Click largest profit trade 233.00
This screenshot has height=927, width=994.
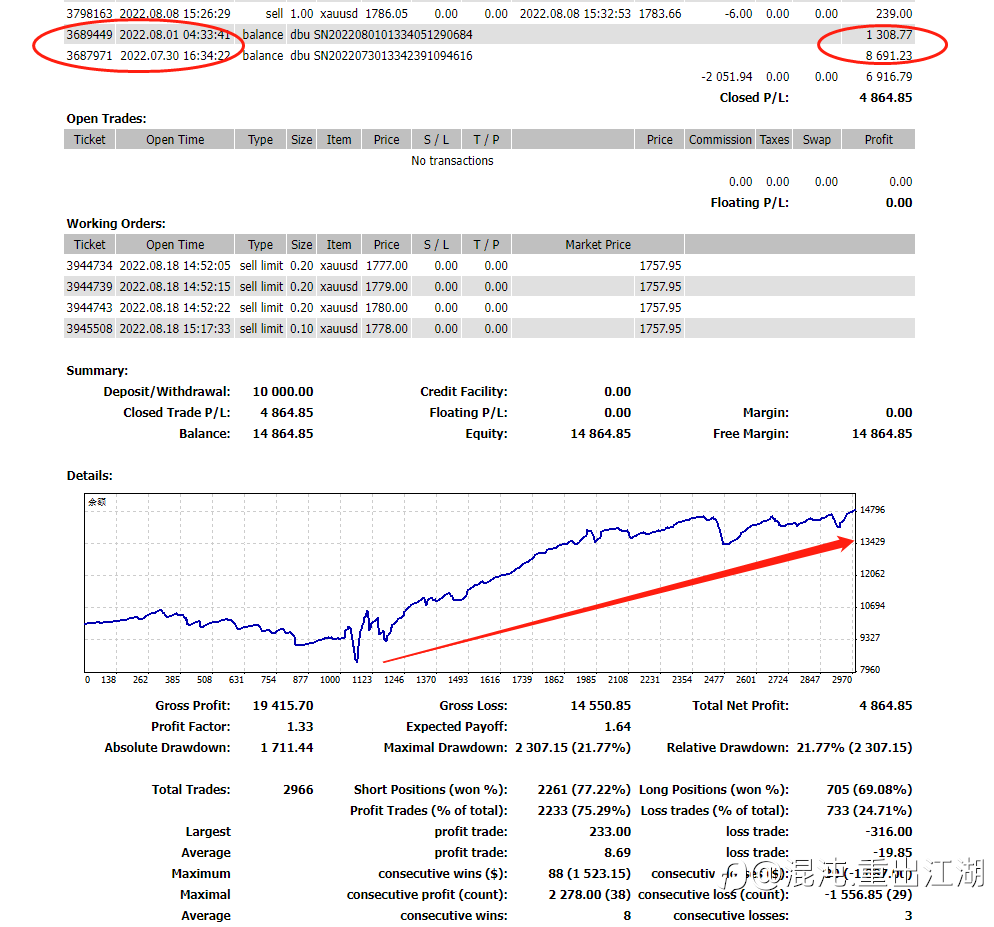coord(610,831)
